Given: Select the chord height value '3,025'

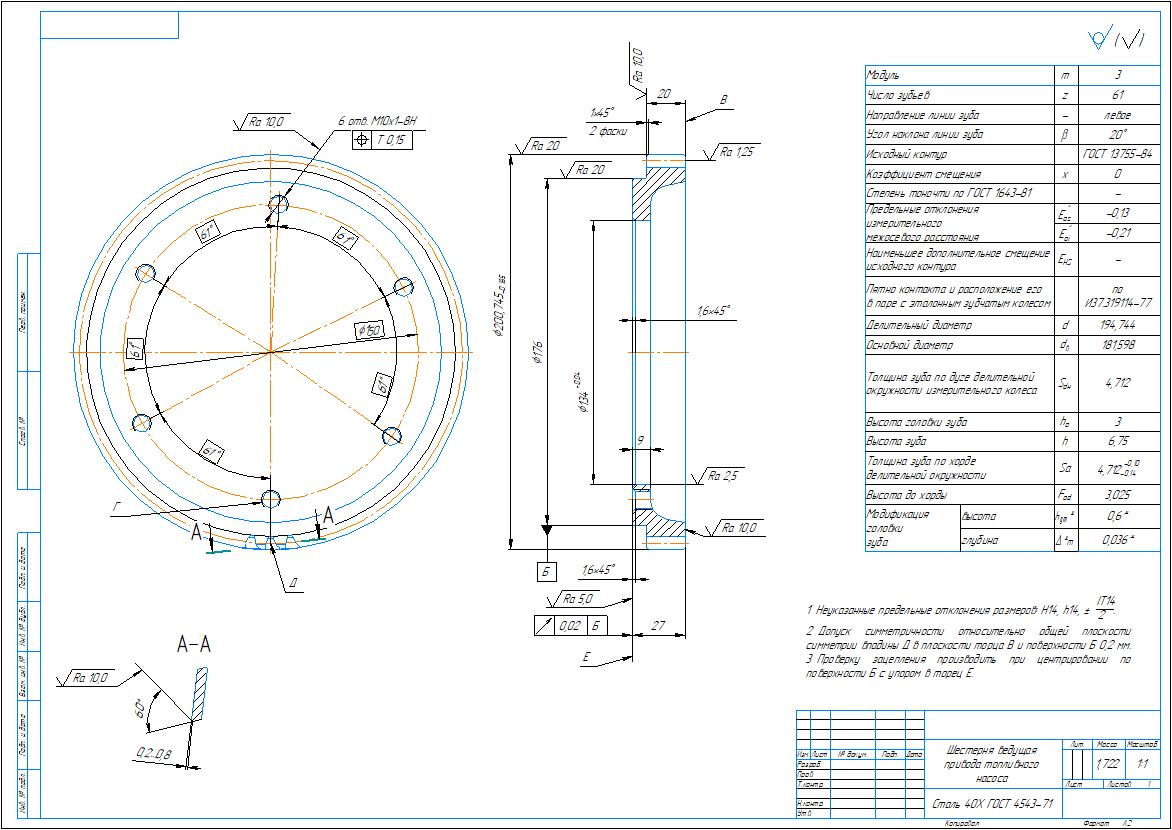Looking at the screenshot, I should click(x=1117, y=495).
